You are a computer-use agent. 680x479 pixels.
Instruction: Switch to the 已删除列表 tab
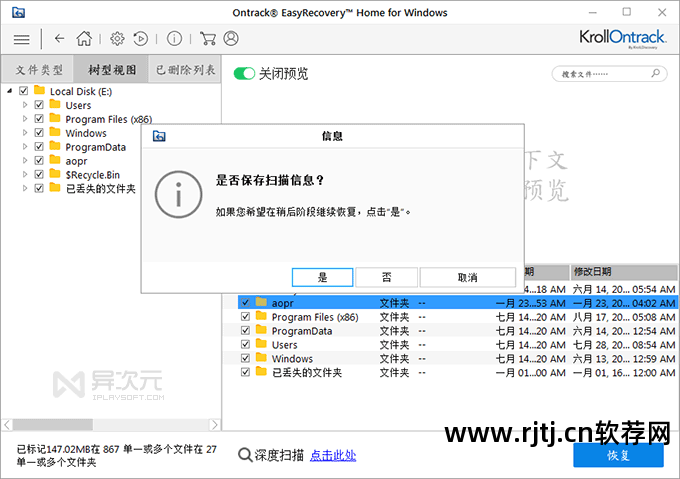tap(185, 69)
